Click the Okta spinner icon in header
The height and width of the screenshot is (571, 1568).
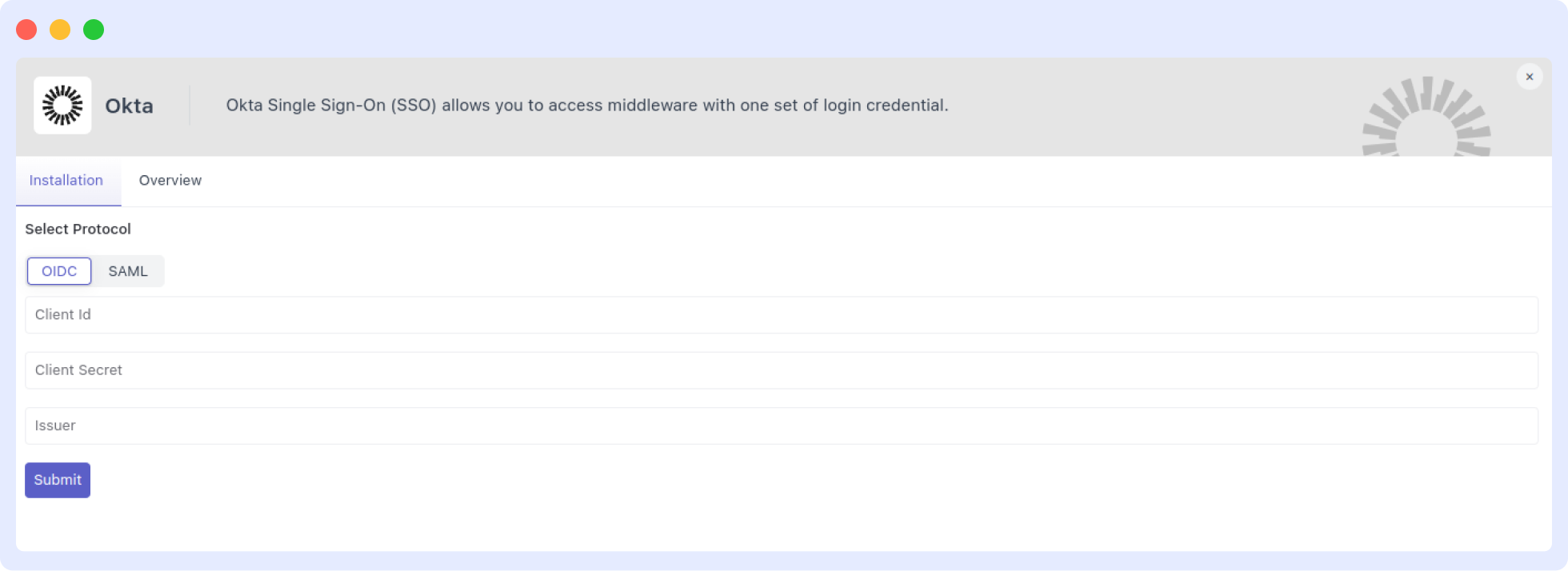62,105
